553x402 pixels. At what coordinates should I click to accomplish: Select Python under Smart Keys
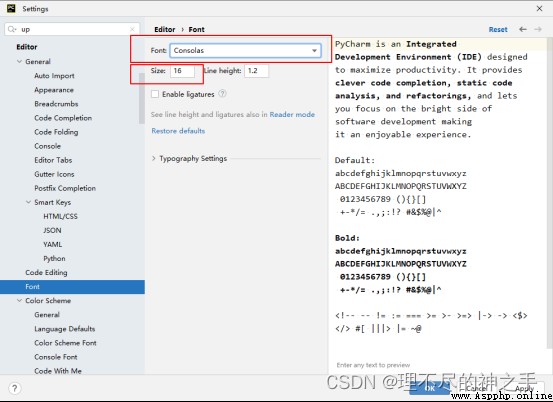(54, 258)
